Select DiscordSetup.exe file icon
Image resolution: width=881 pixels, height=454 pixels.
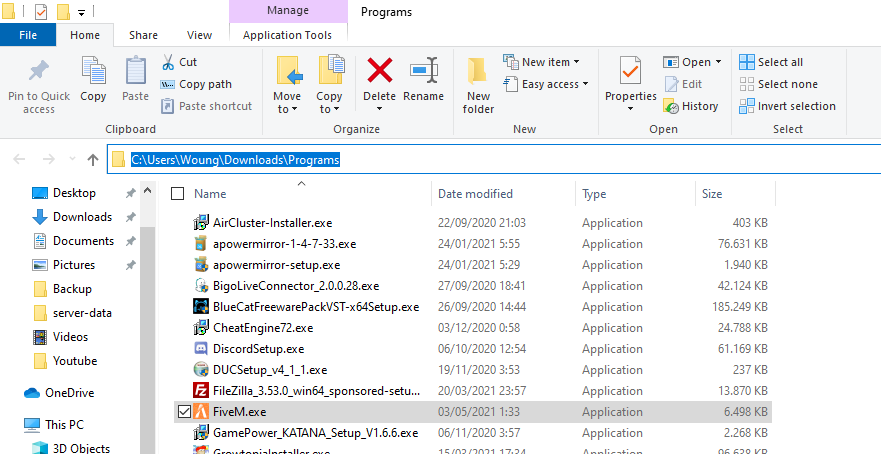pos(201,349)
